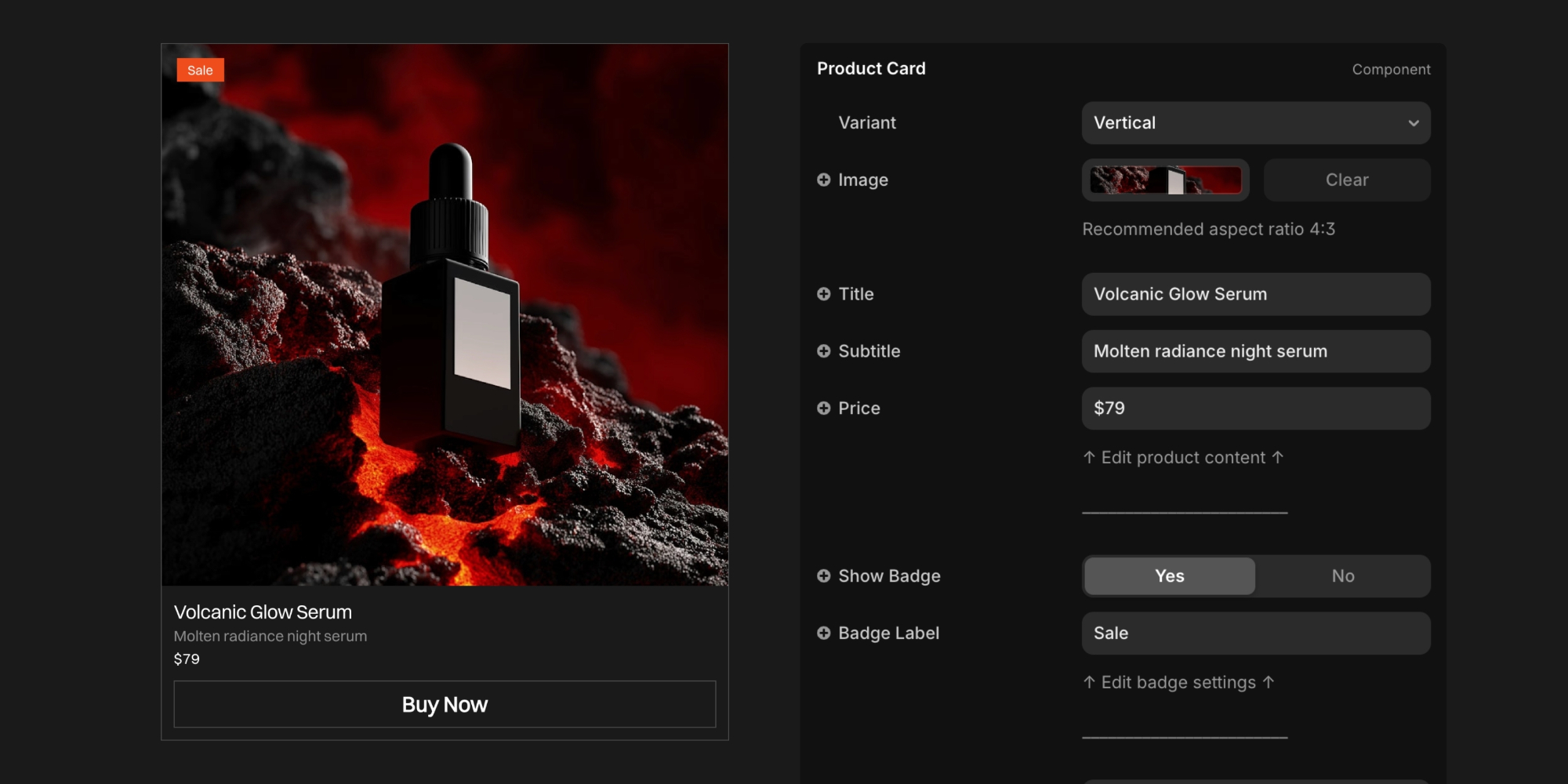This screenshot has width=1568, height=784.
Task: Focus the Molten radiance night serum field
Action: (x=1254, y=351)
